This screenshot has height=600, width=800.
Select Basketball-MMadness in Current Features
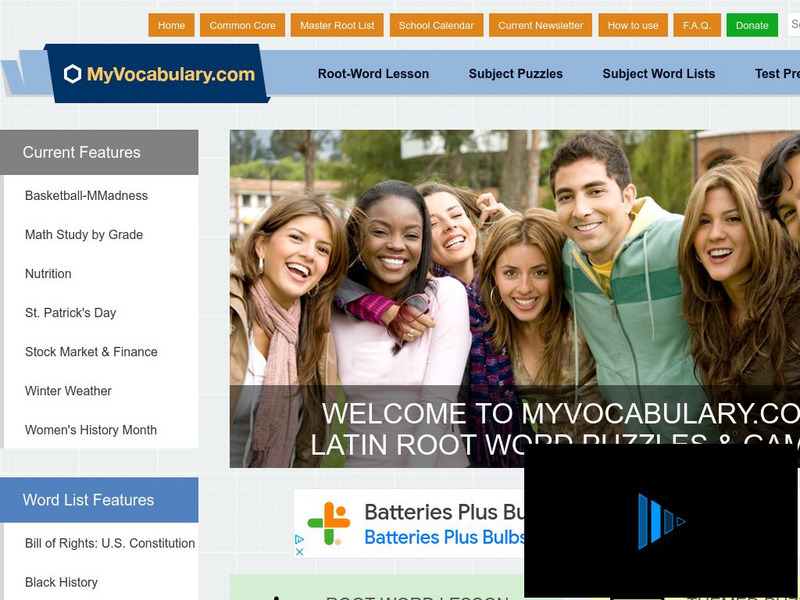(x=86, y=195)
